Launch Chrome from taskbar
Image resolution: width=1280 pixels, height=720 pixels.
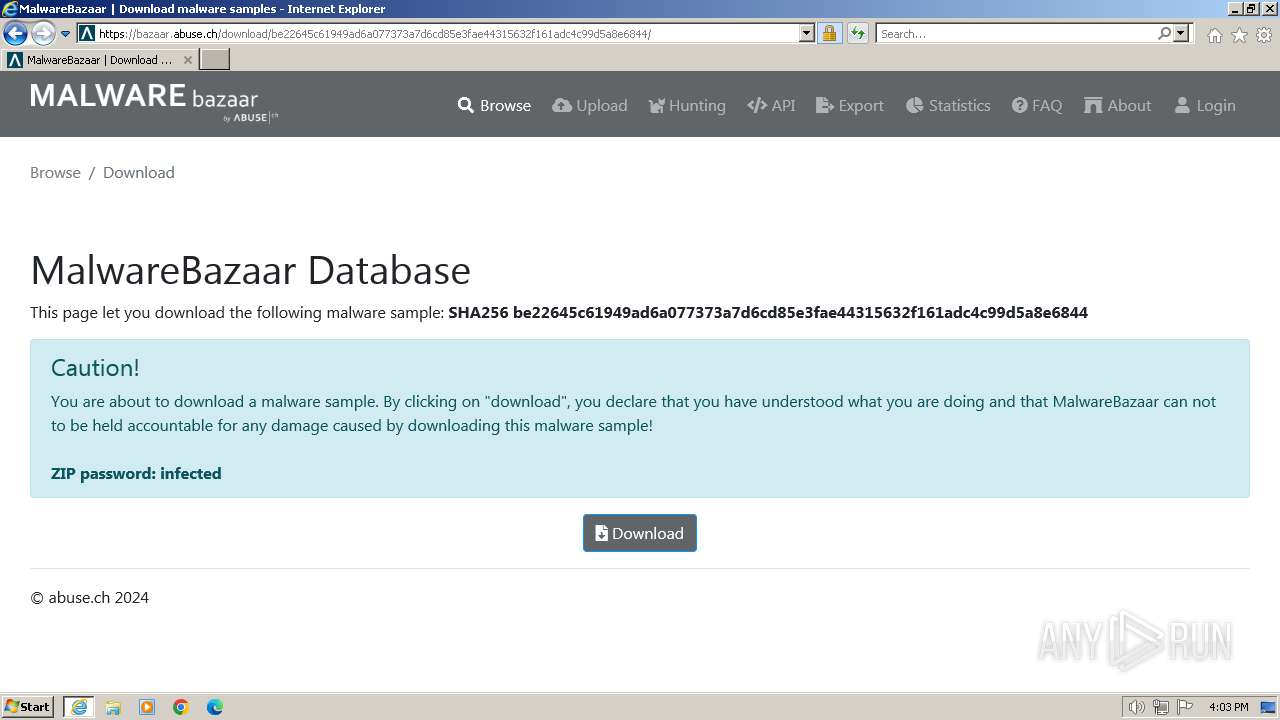181,707
